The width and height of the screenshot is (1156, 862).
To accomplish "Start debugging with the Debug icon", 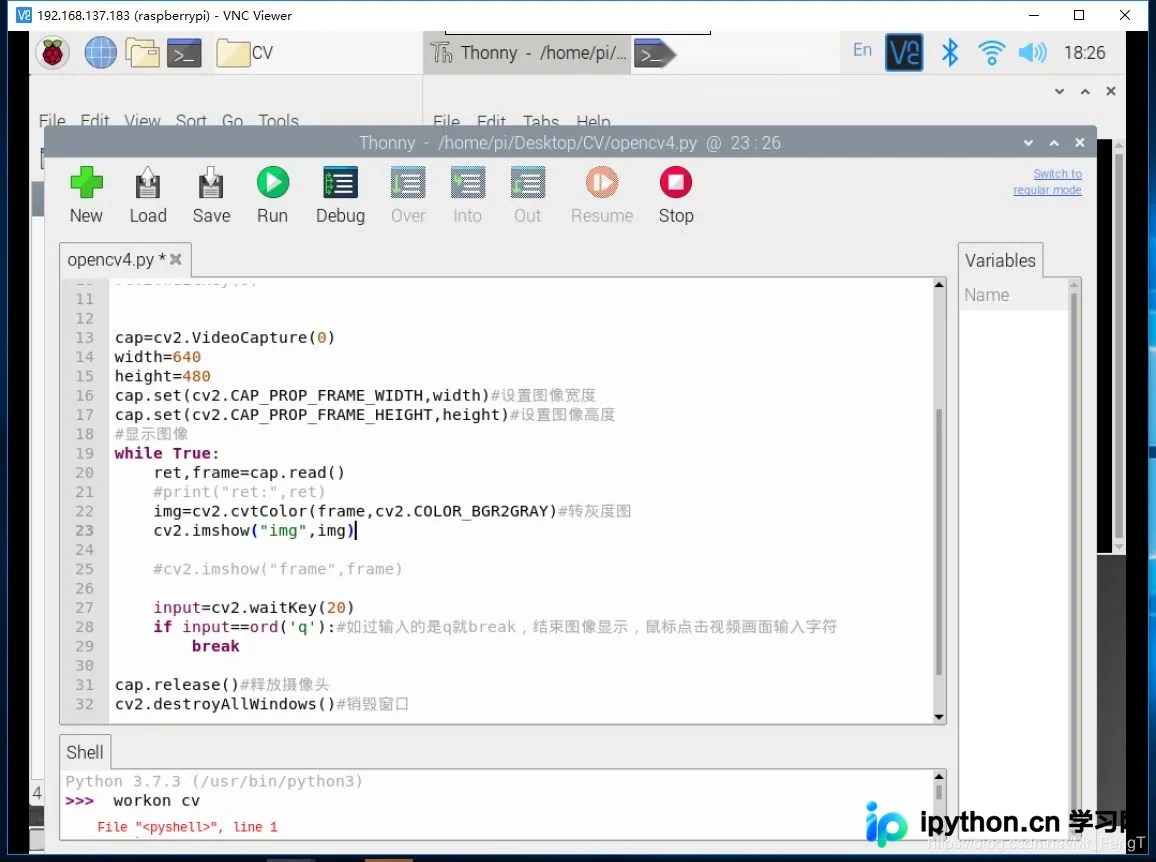I will pyautogui.click(x=341, y=183).
